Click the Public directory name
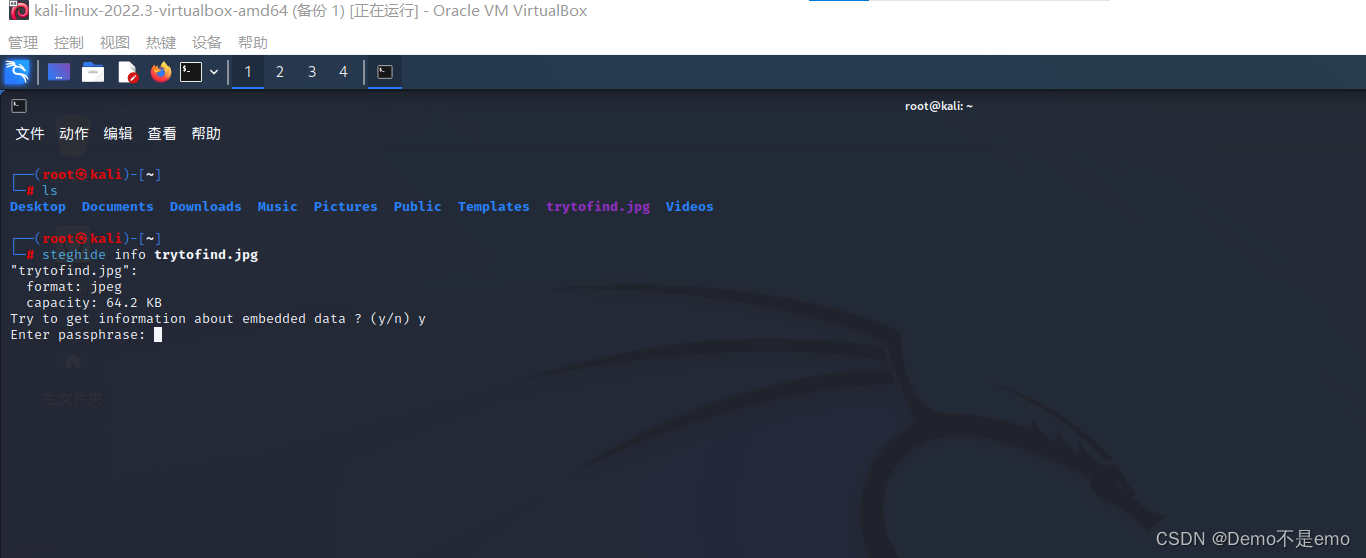Image resolution: width=1366 pixels, height=558 pixels. point(418,207)
